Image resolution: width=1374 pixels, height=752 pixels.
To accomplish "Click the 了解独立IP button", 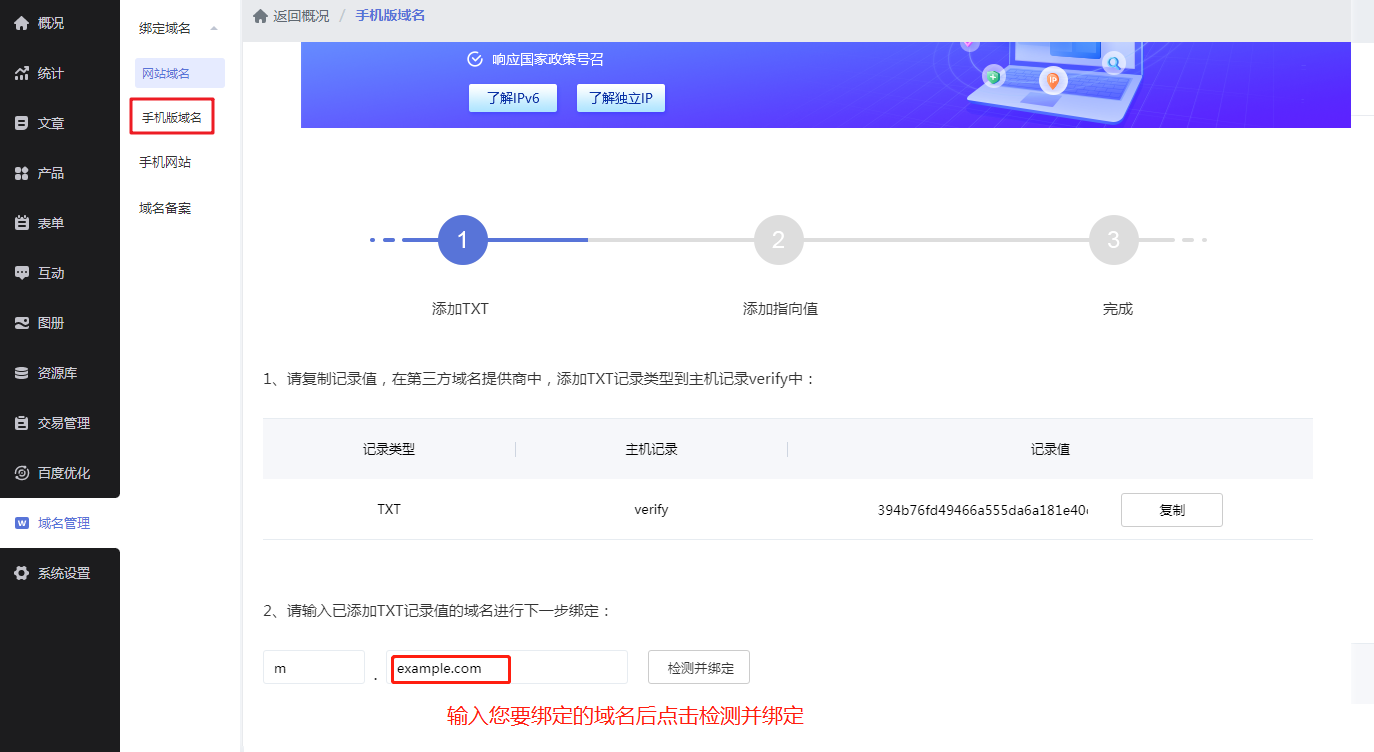I will point(621,98).
